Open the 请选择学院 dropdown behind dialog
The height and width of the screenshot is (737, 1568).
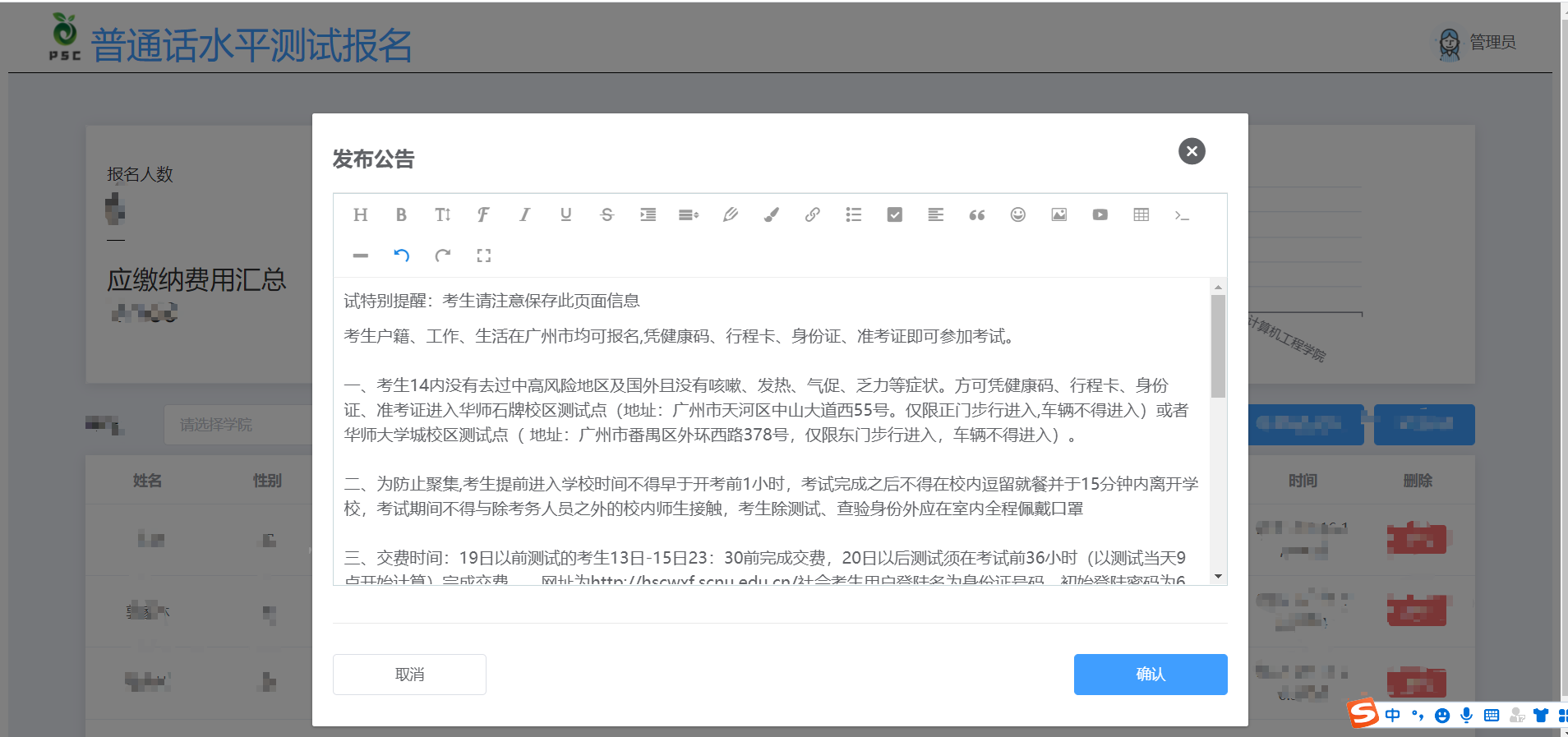pyautogui.click(x=238, y=425)
